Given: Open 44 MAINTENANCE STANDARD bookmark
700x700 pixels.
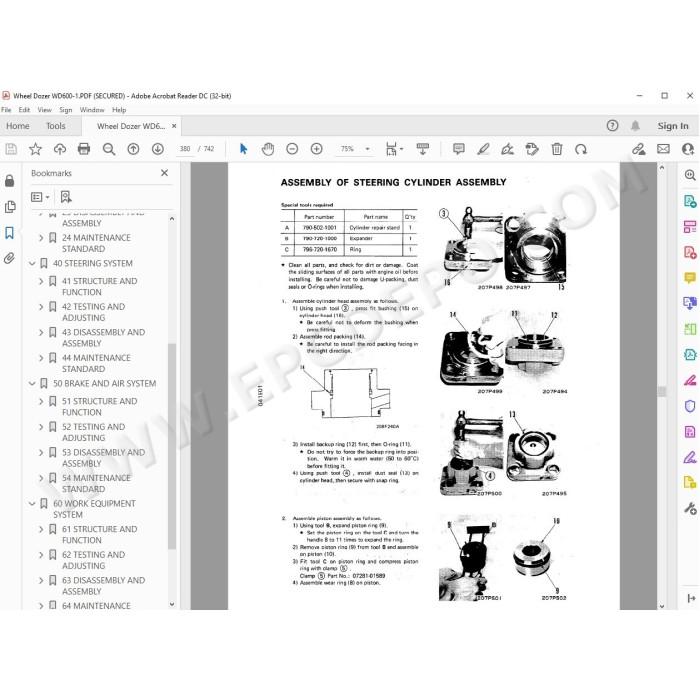Looking at the screenshot, I should coord(96,363).
